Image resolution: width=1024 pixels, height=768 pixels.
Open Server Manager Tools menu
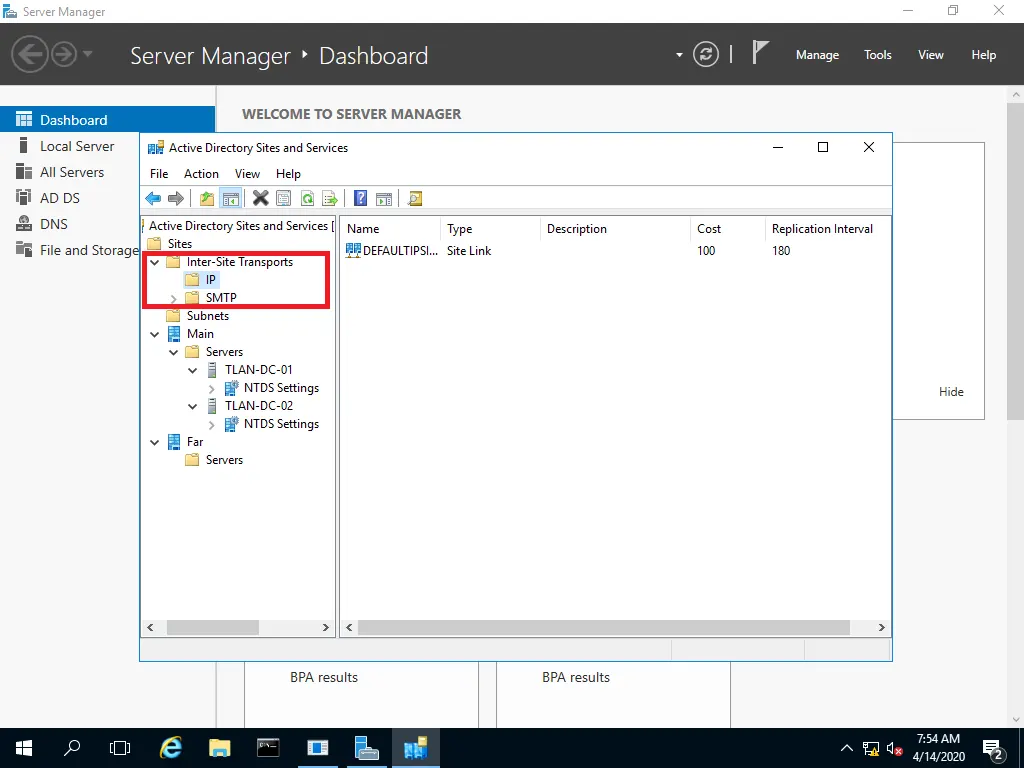(x=878, y=55)
